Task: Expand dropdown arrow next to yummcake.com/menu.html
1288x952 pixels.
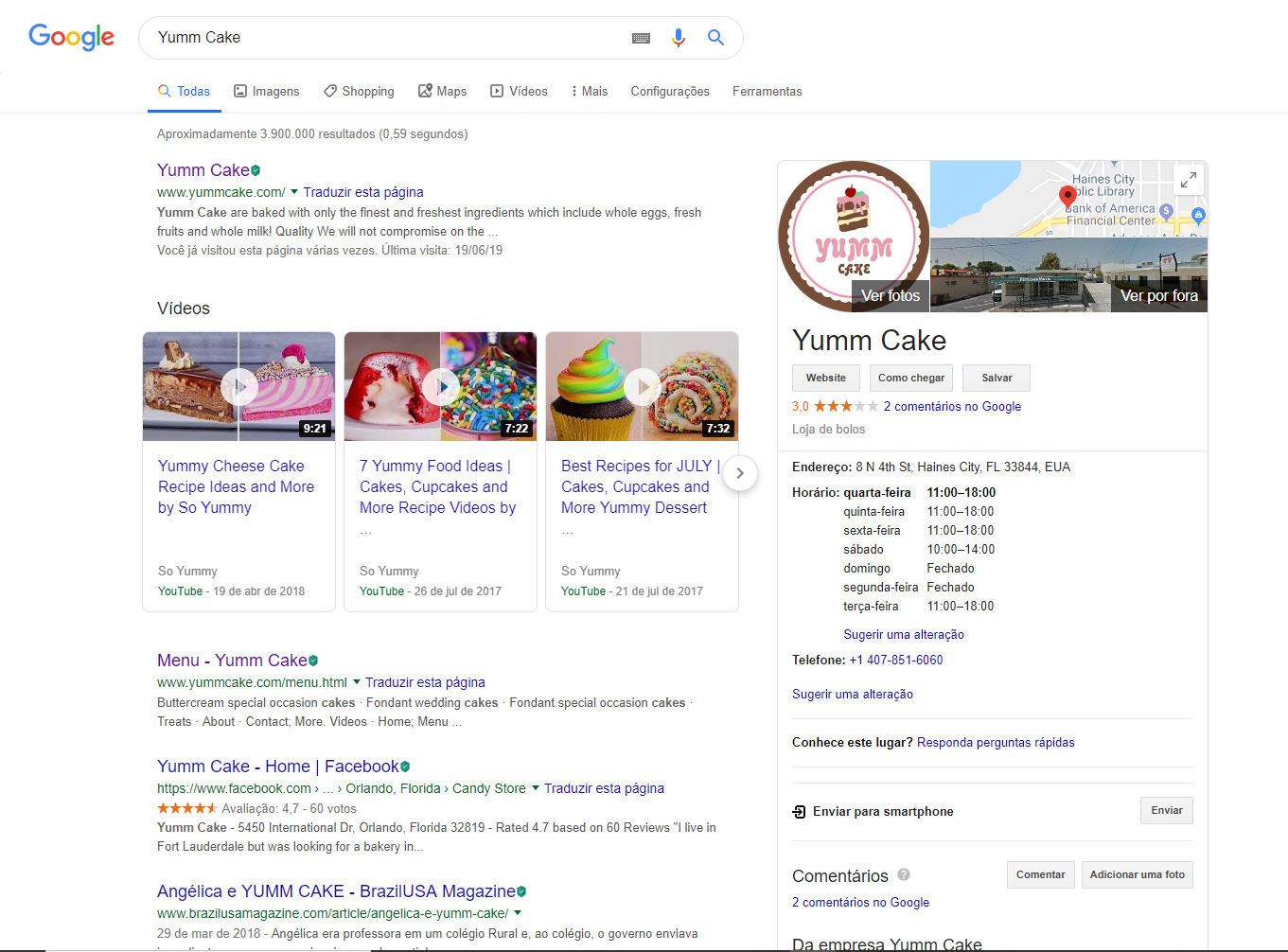Action: (357, 682)
